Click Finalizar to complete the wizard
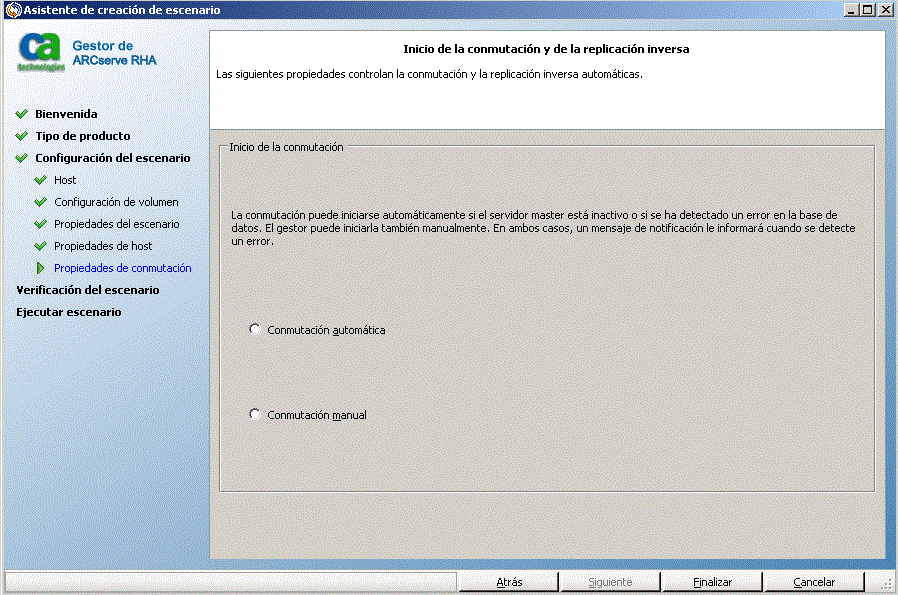 point(712,581)
